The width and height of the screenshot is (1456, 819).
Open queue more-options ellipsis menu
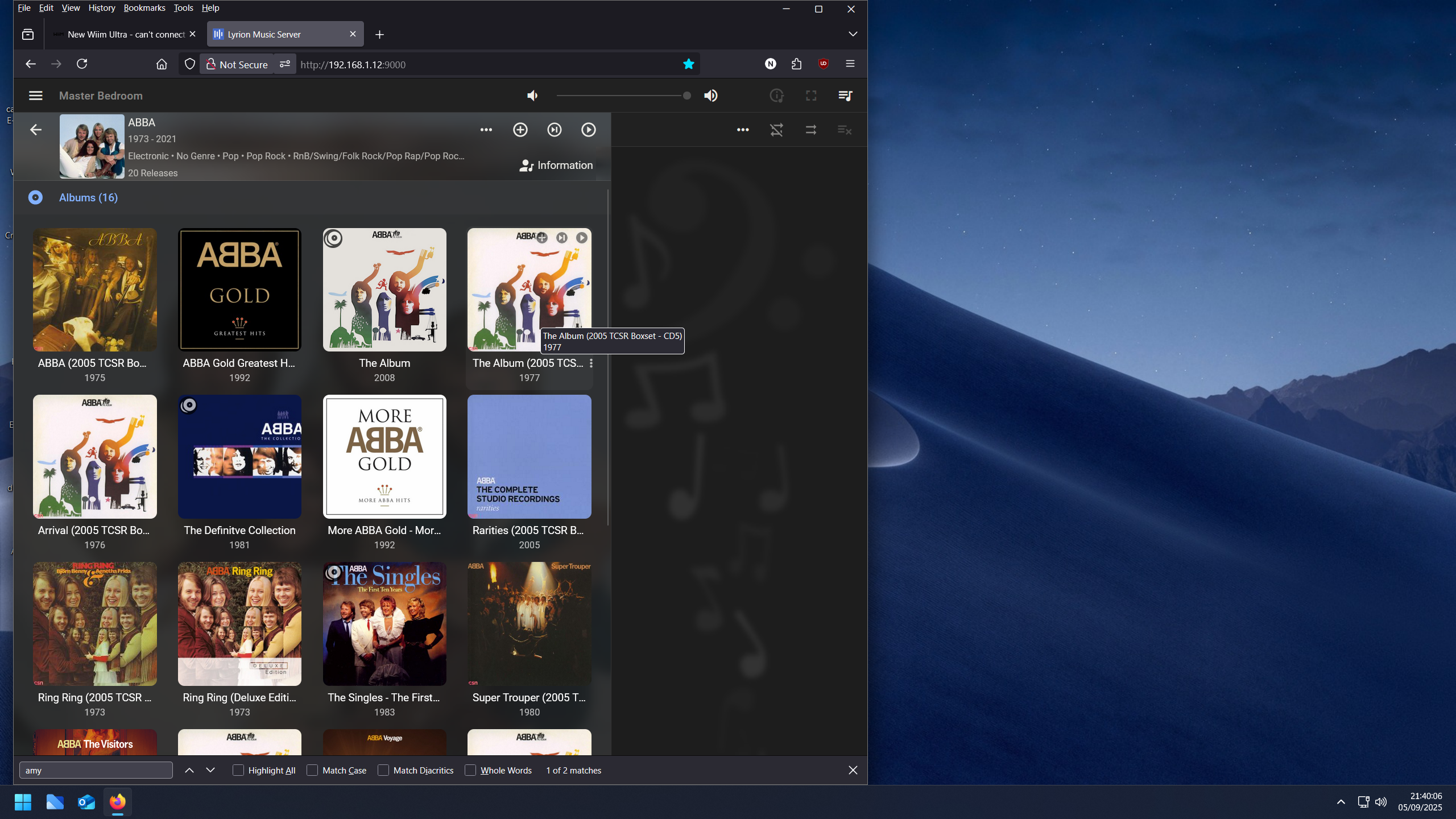(743, 130)
